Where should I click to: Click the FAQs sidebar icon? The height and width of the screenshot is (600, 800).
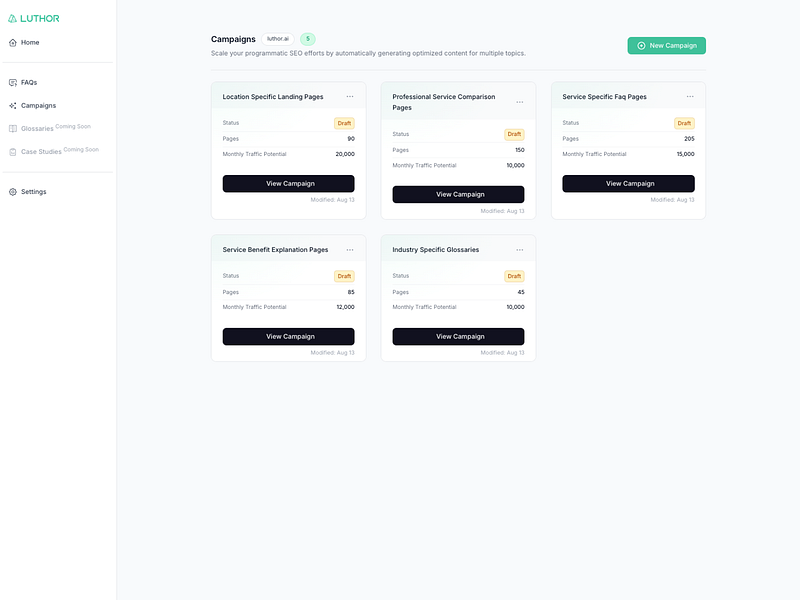(x=13, y=82)
